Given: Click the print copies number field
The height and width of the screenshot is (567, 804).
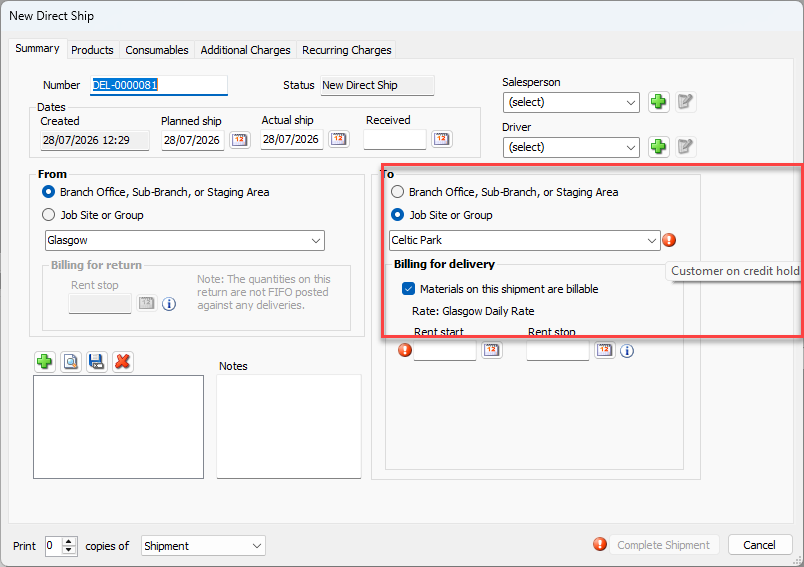Looking at the screenshot, I should 53,546.
